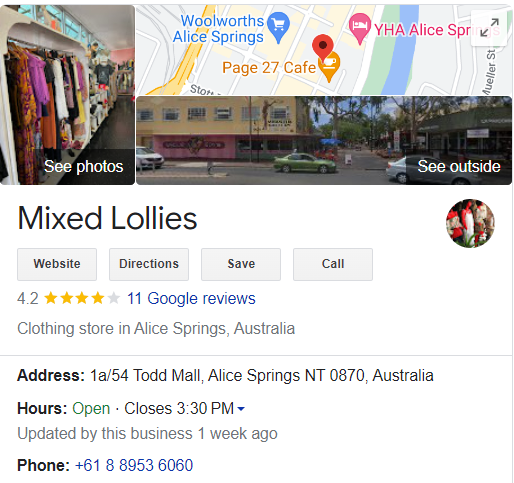The height and width of the screenshot is (483, 514).
Task: Open the See outside street view image
Action: point(324,140)
